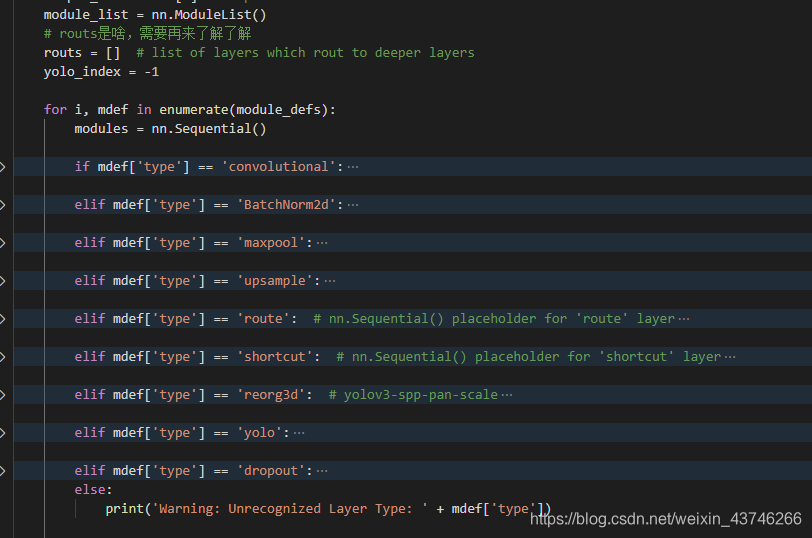Click 'Warning: Unrecognized Layer Type: ' string

[x=290, y=509]
